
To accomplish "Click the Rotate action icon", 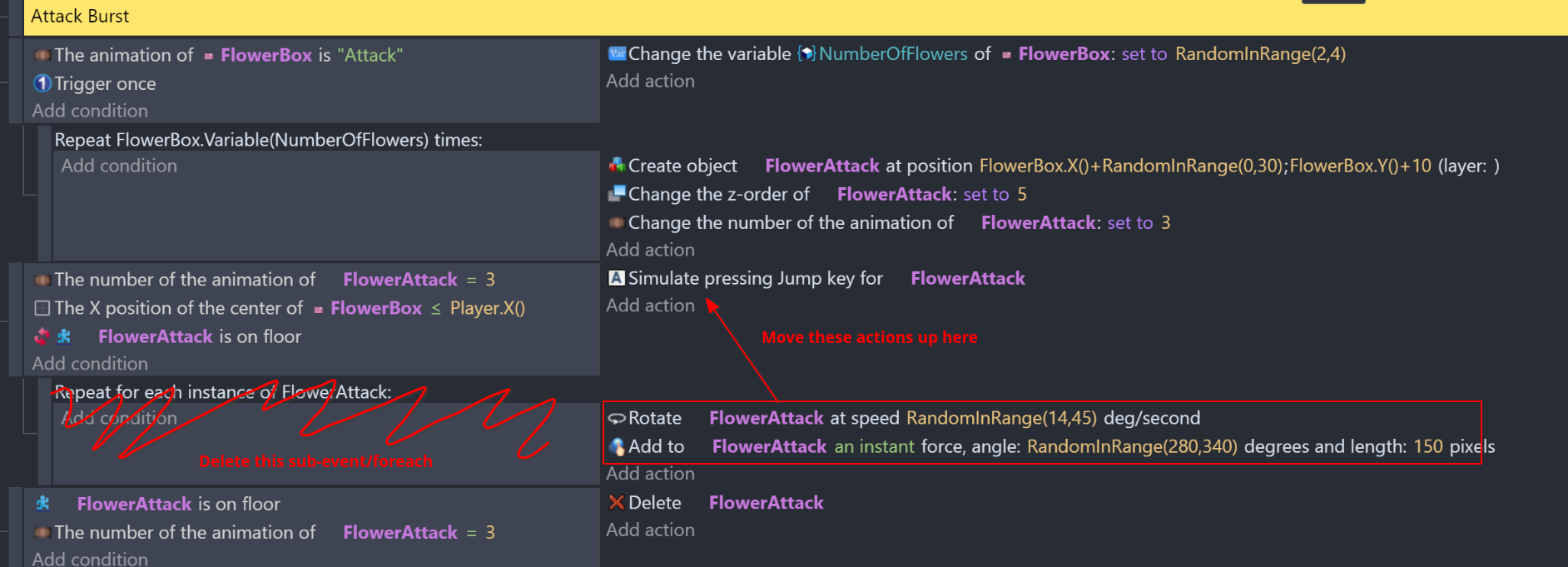I will pyautogui.click(x=617, y=418).
